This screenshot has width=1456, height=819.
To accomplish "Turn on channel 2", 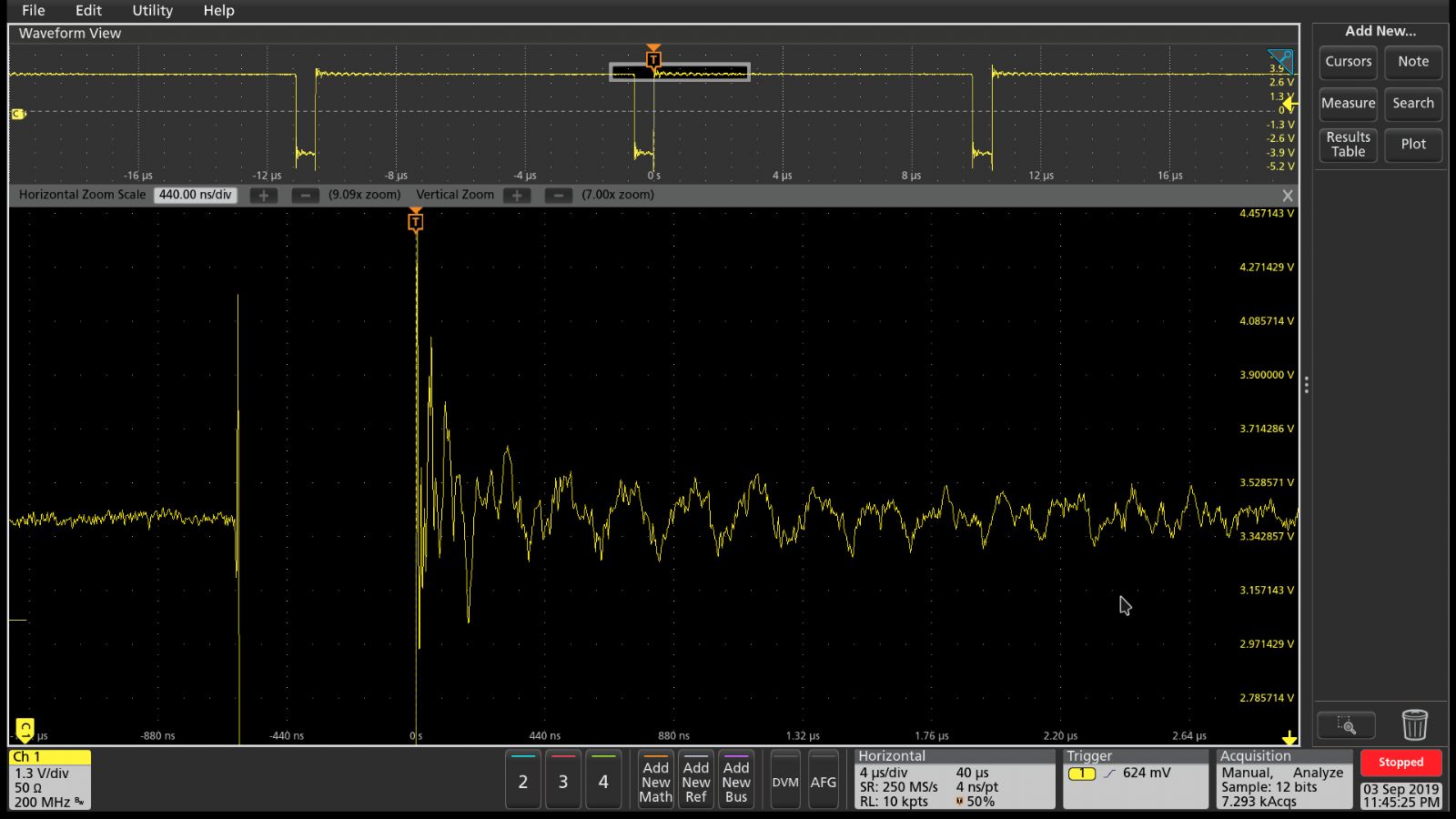I will pos(523,780).
